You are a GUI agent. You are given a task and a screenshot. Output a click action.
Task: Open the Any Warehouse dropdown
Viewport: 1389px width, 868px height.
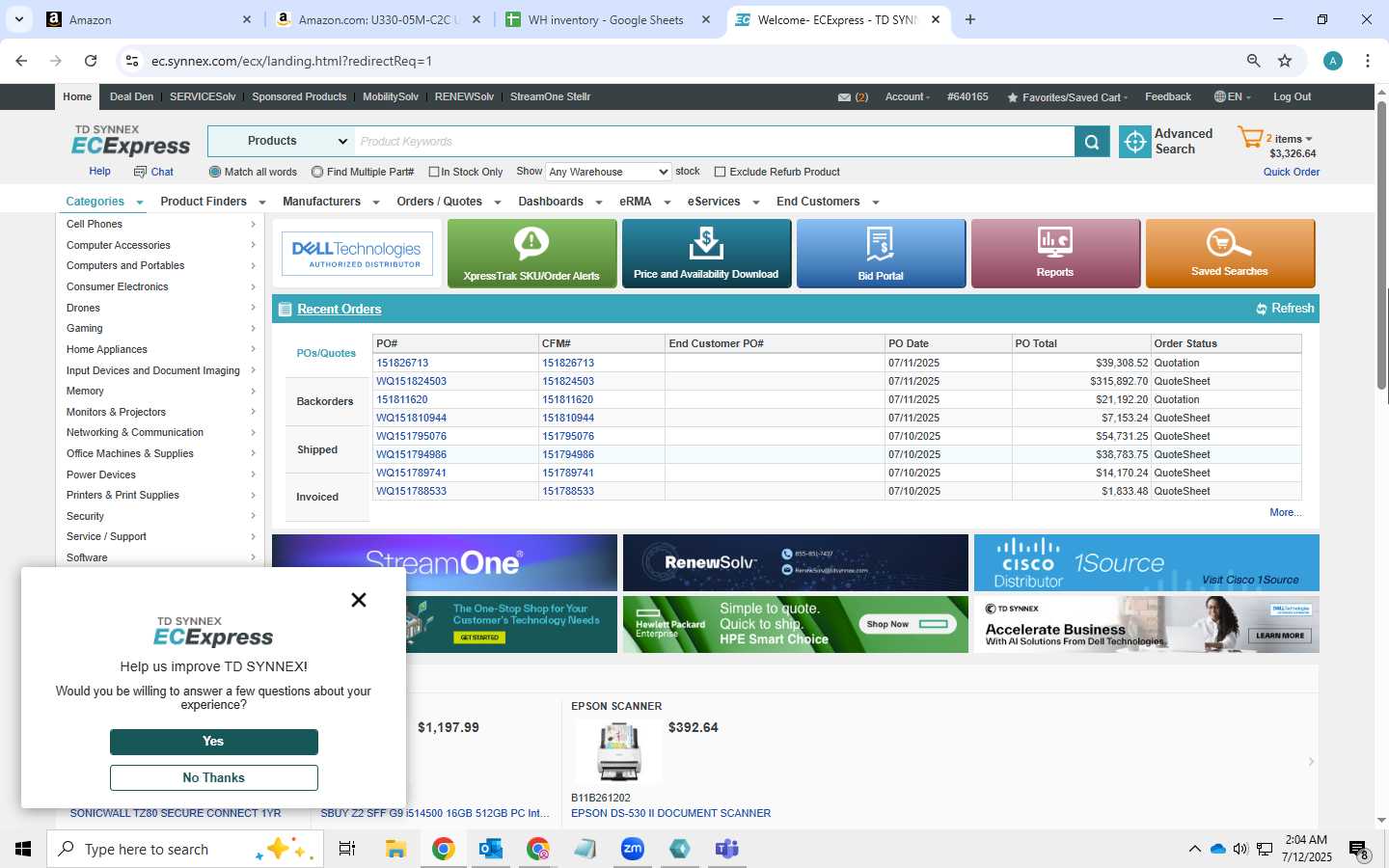pyautogui.click(x=608, y=172)
